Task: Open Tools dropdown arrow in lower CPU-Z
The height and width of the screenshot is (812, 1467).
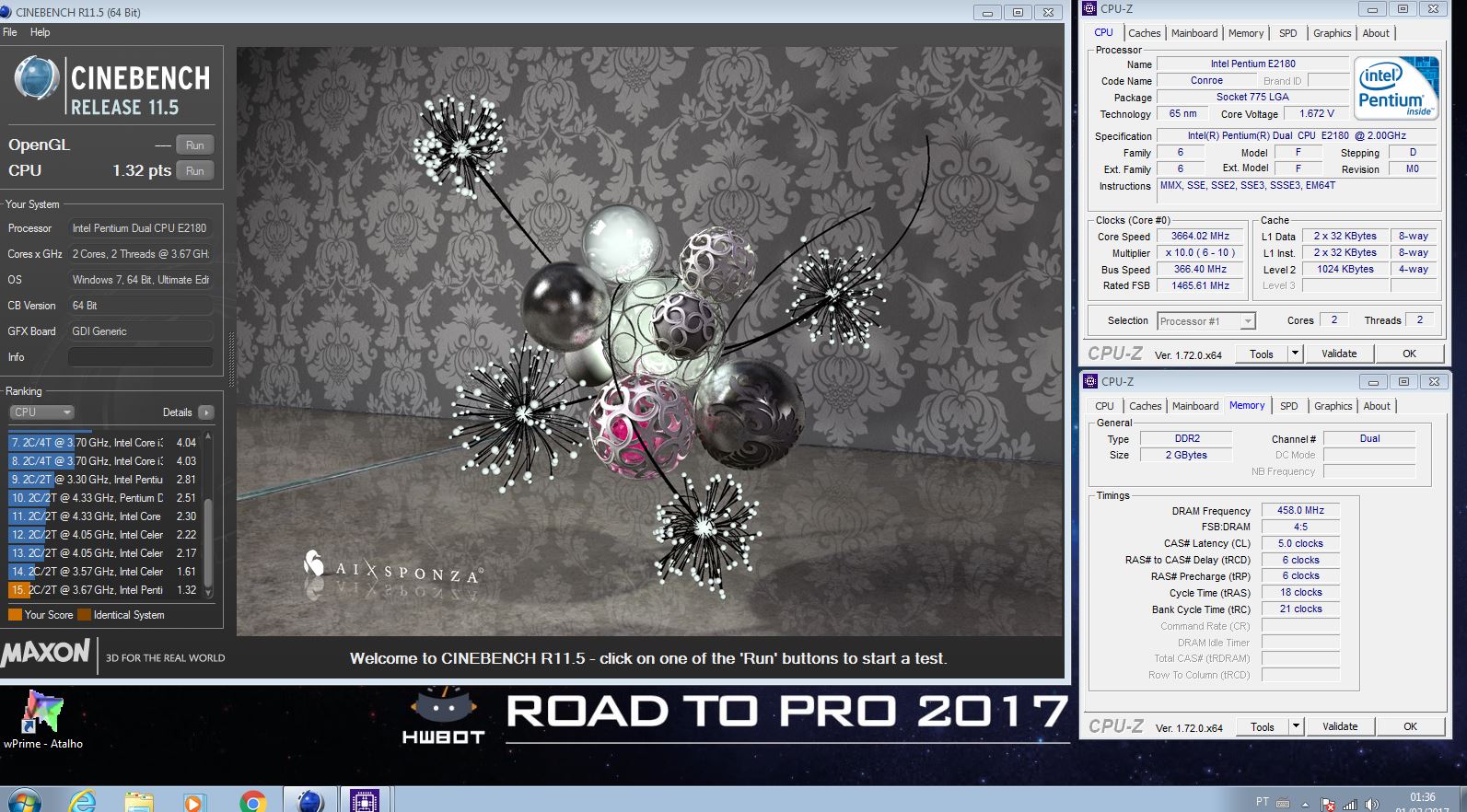Action: tap(1296, 726)
